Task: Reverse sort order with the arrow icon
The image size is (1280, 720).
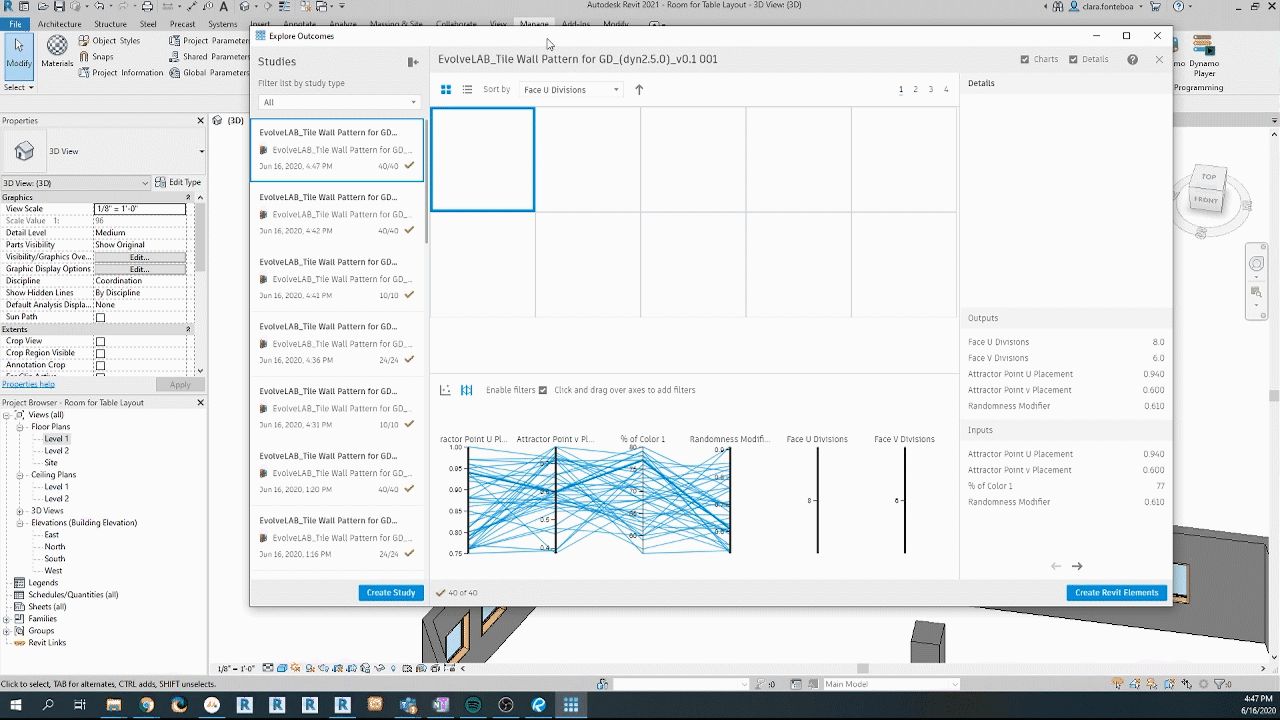Action: (639, 89)
